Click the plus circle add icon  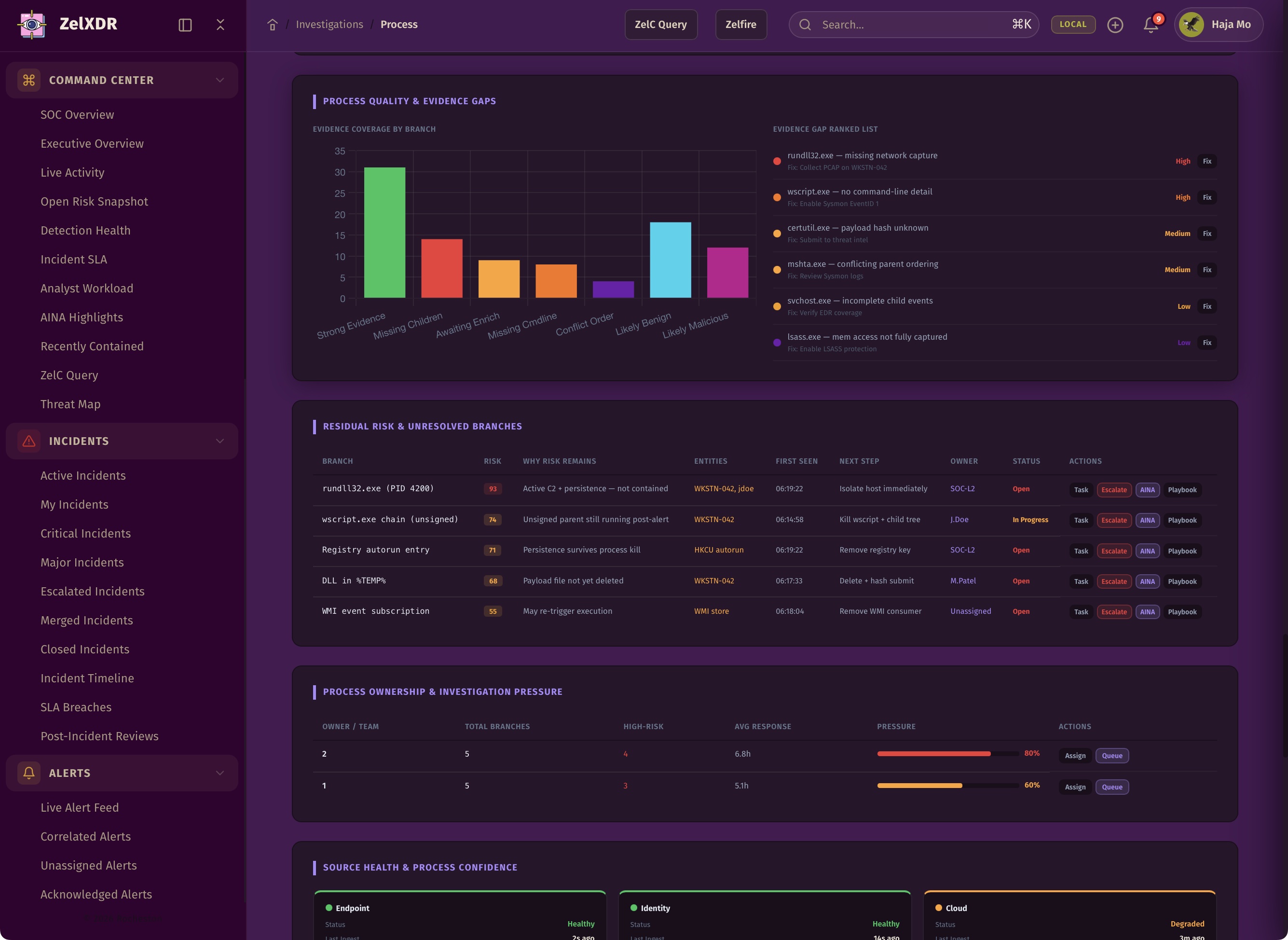point(1115,25)
